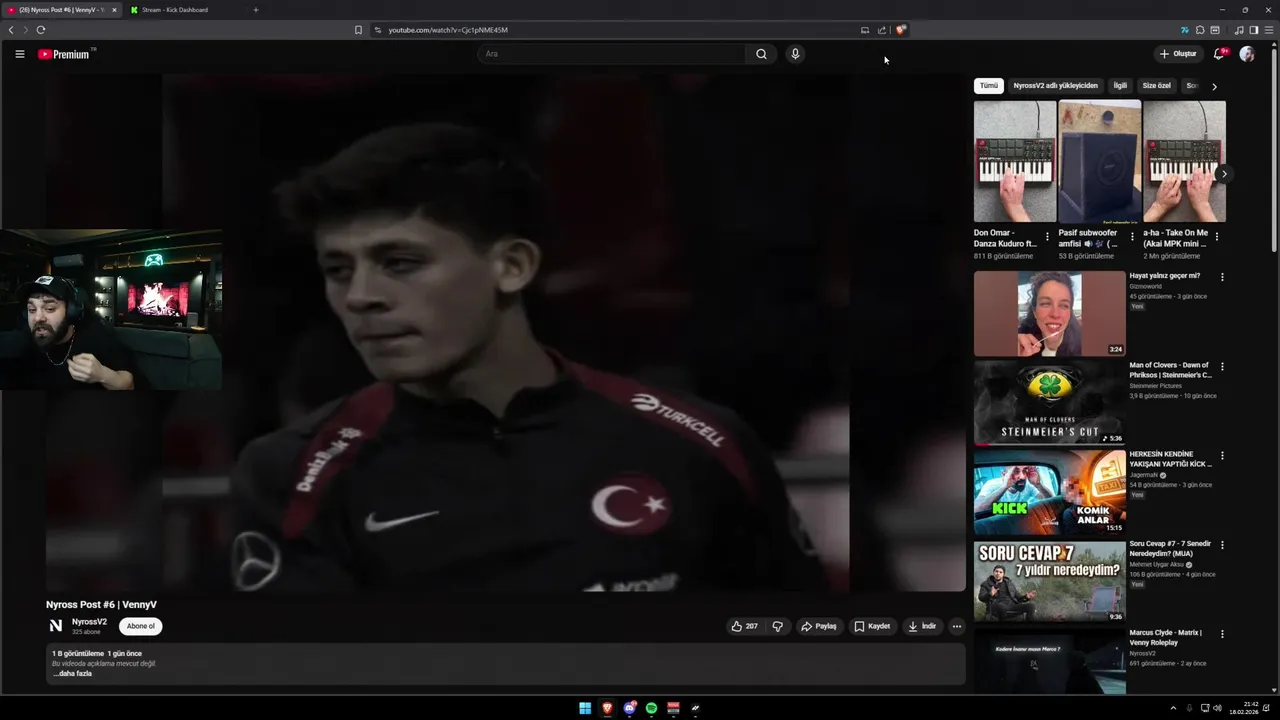
Task: Open the browser main menu icon
Action: click(x=1270, y=30)
